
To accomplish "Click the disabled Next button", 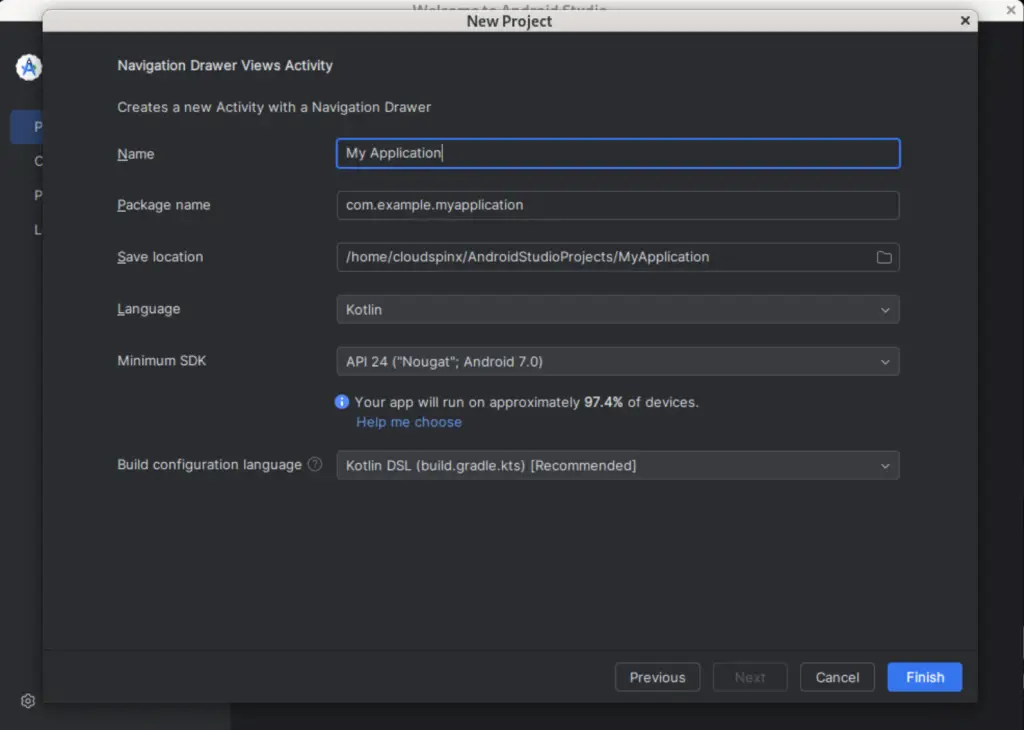I will (x=750, y=677).
